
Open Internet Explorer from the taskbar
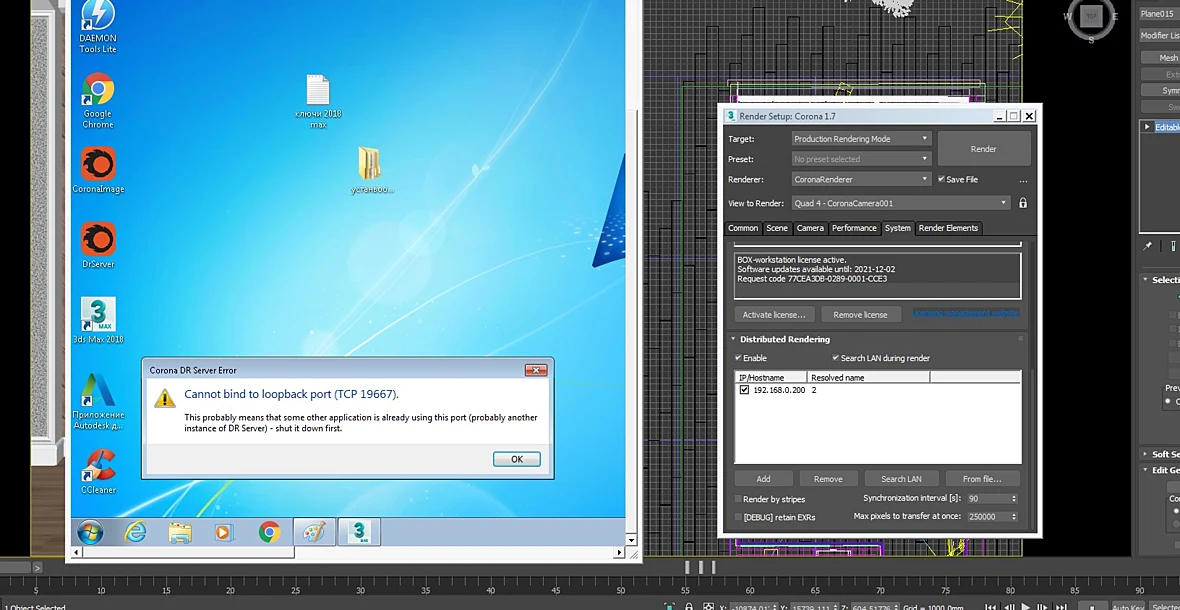[135, 533]
